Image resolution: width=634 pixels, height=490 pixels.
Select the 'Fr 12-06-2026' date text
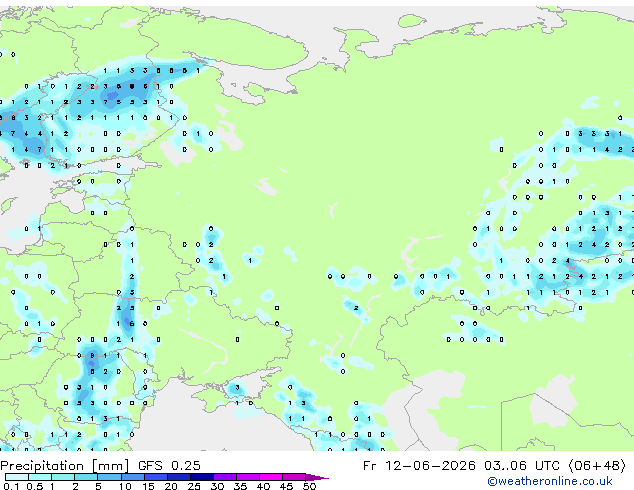[x=419, y=466]
